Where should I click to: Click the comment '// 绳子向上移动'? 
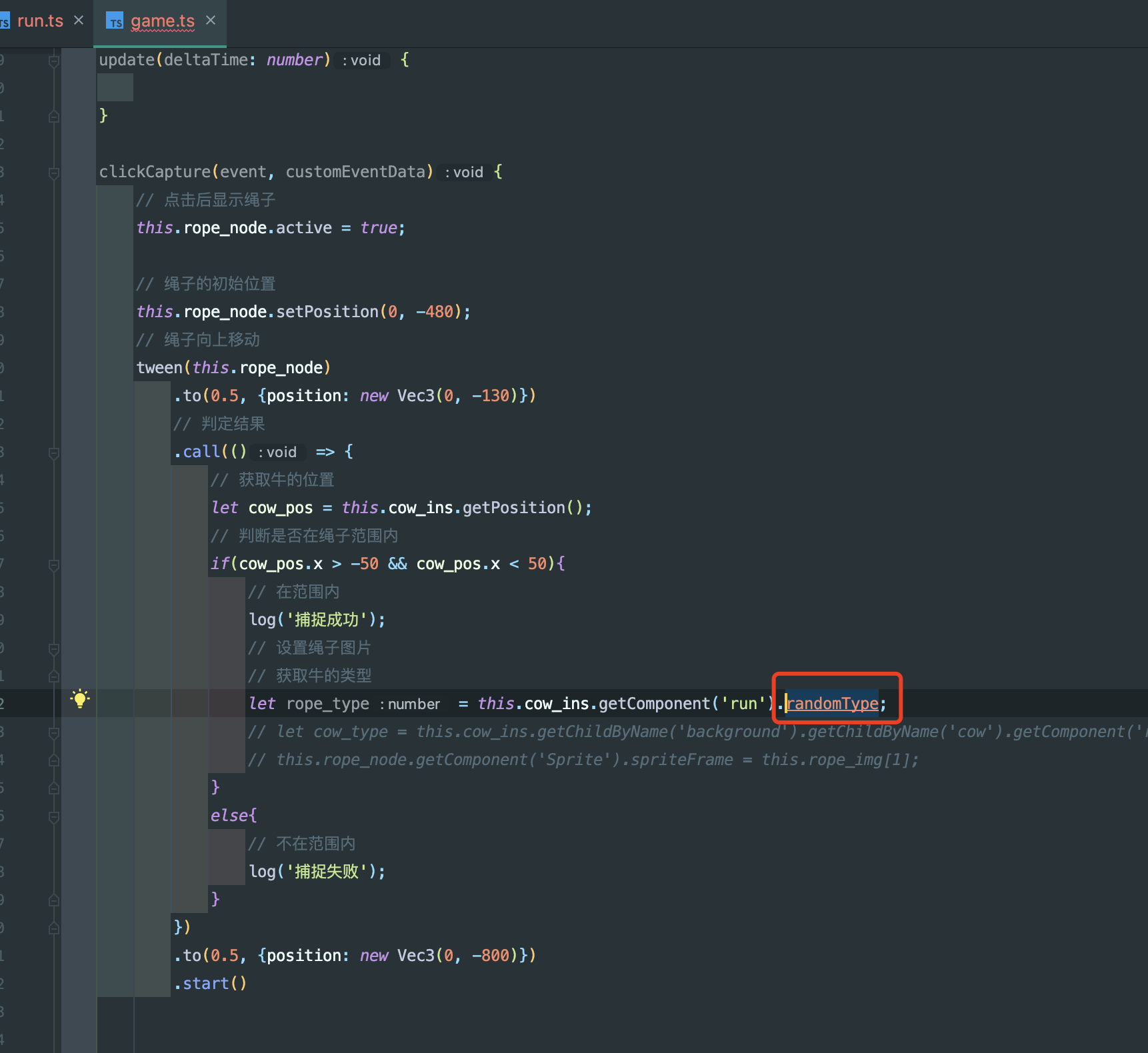pyautogui.click(x=198, y=340)
